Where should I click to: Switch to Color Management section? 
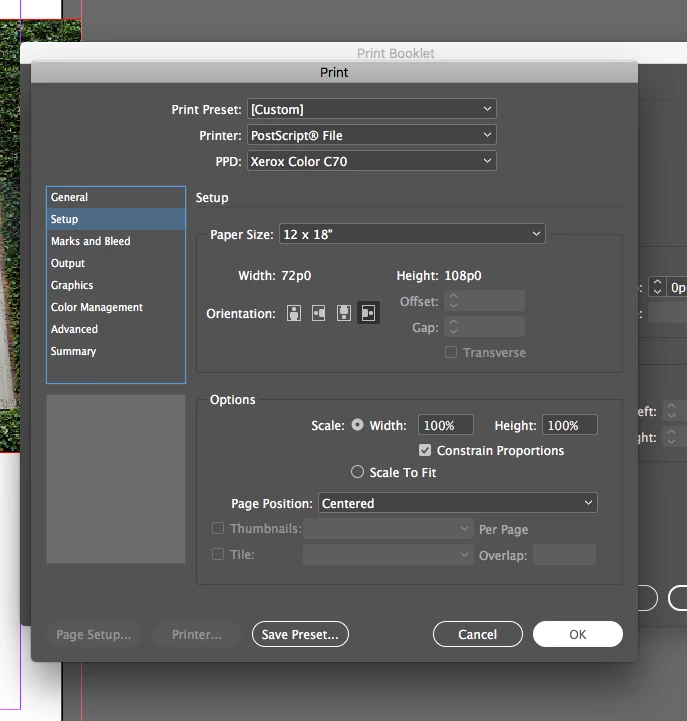(116, 307)
